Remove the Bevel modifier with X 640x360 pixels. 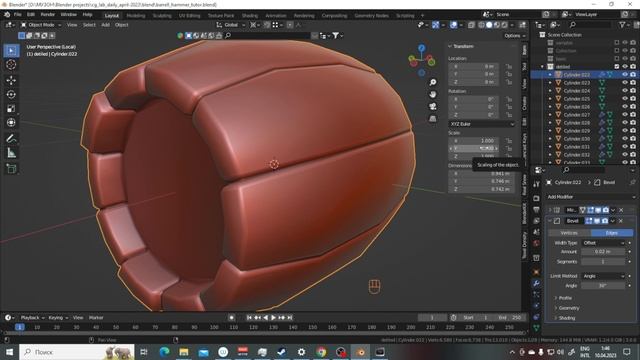[621, 221]
